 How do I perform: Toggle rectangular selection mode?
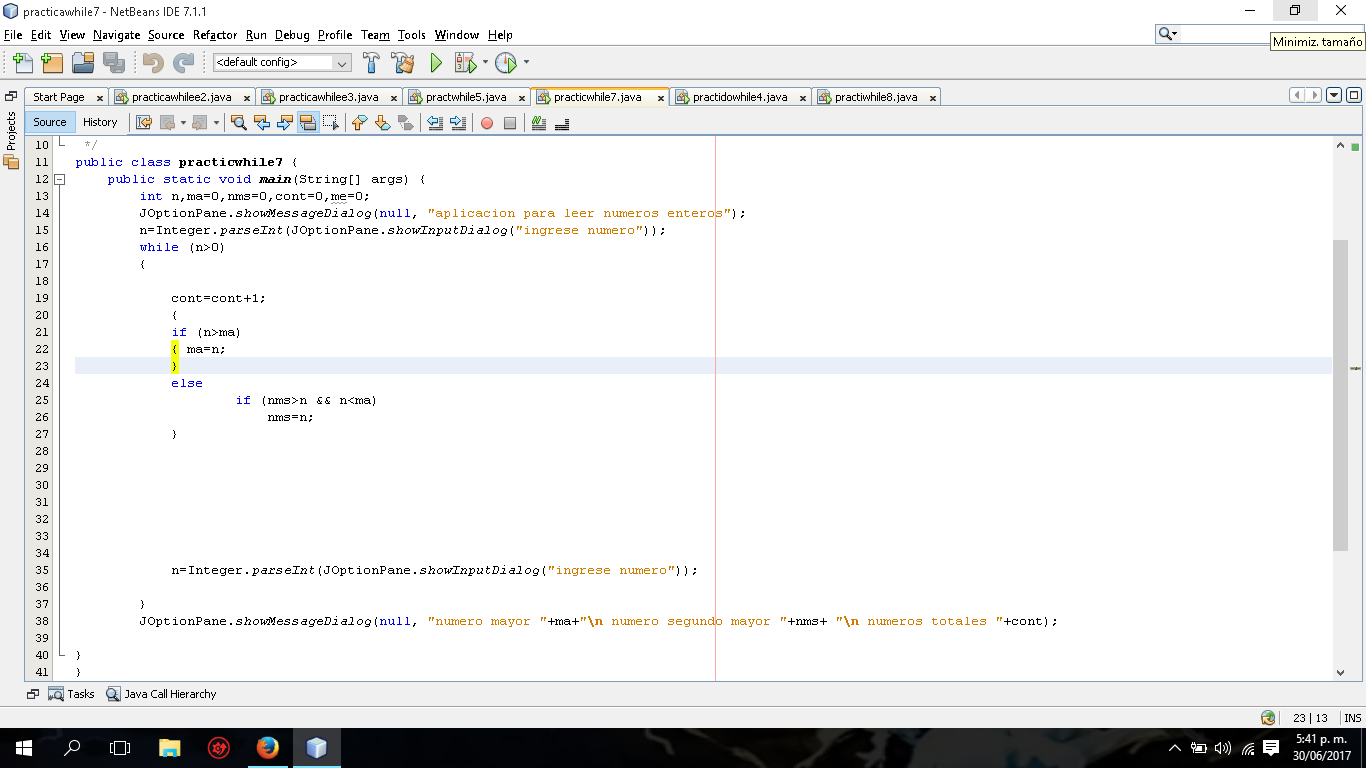[x=331, y=123]
